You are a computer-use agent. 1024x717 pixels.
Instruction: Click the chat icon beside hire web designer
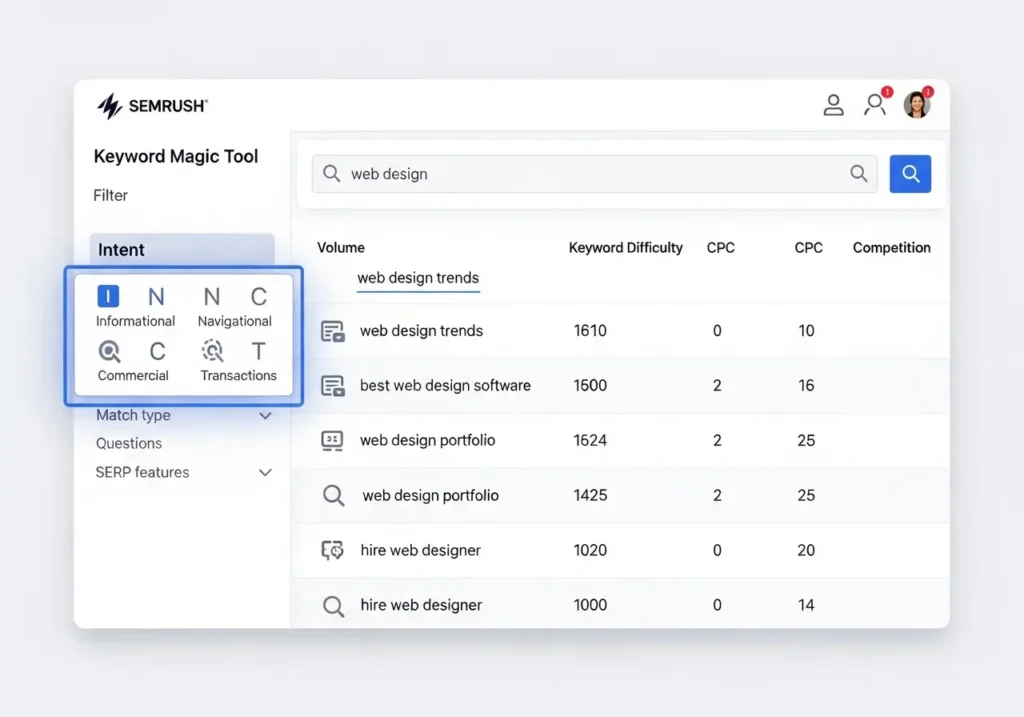(x=334, y=550)
